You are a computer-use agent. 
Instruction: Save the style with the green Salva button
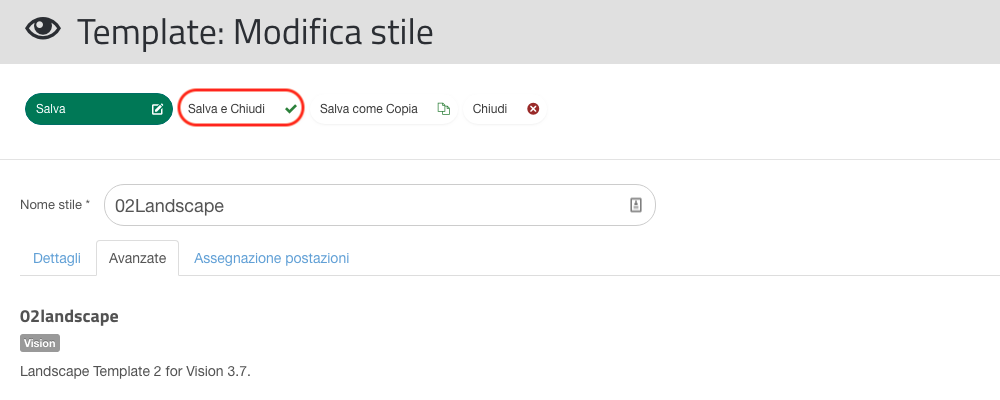(99, 109)
